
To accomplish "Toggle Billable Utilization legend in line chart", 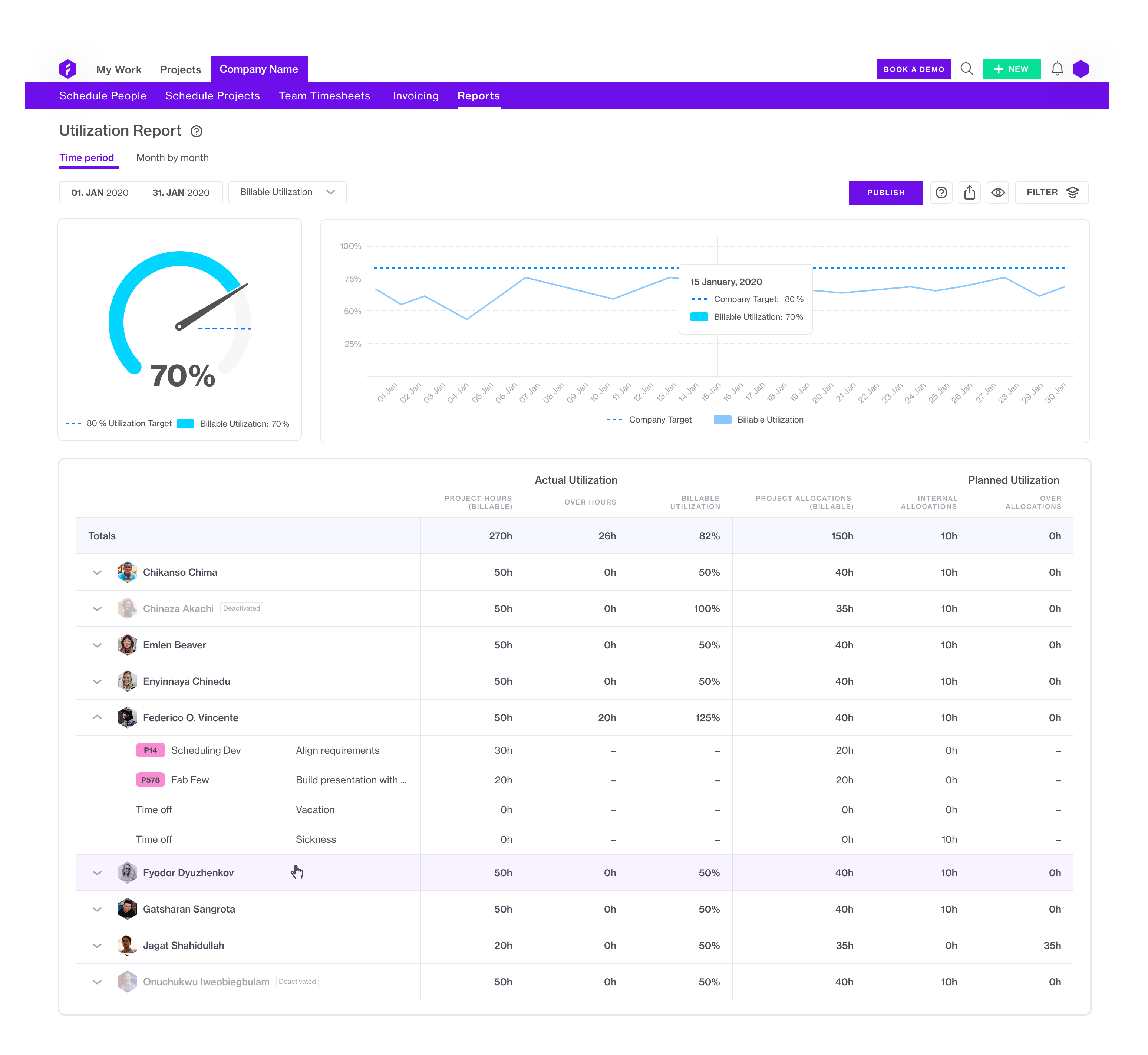I will pos(759,420).
